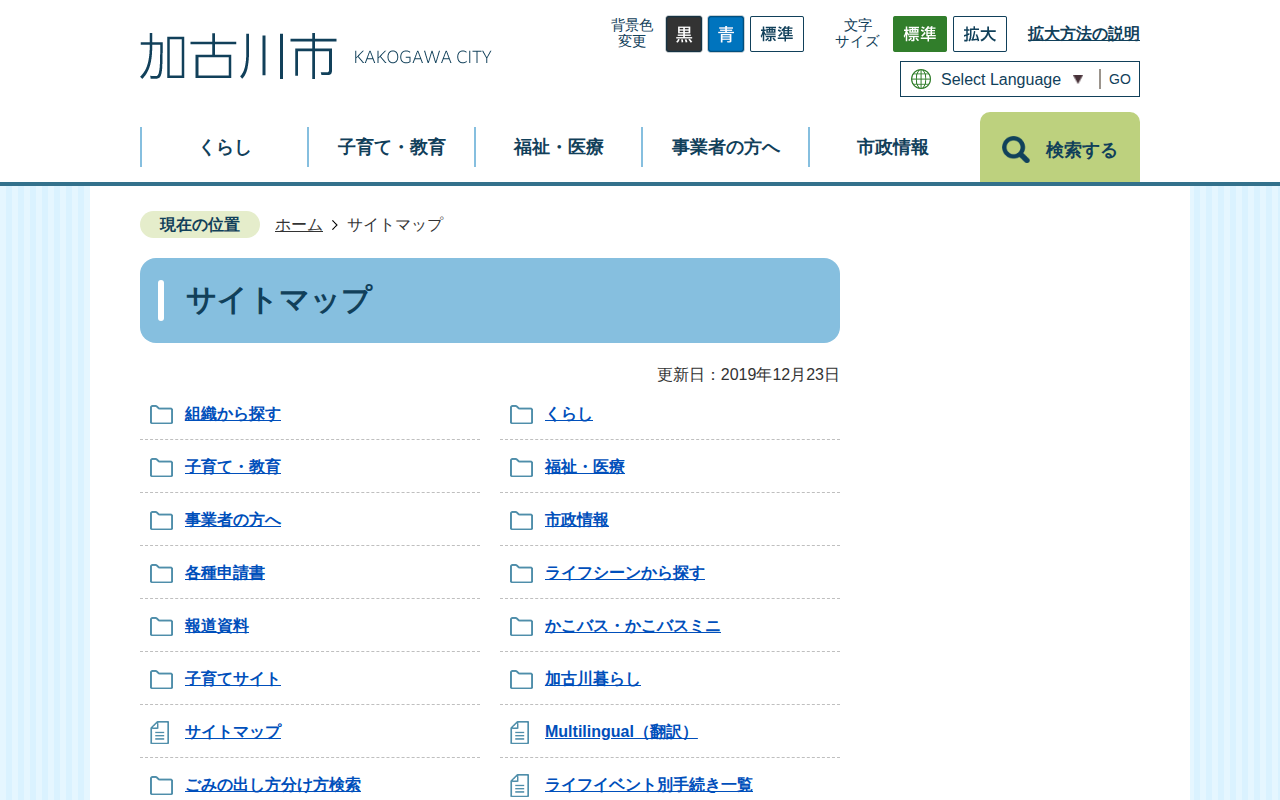
Task: Open the 加古川暮らし link
Action: pos(593,679)
